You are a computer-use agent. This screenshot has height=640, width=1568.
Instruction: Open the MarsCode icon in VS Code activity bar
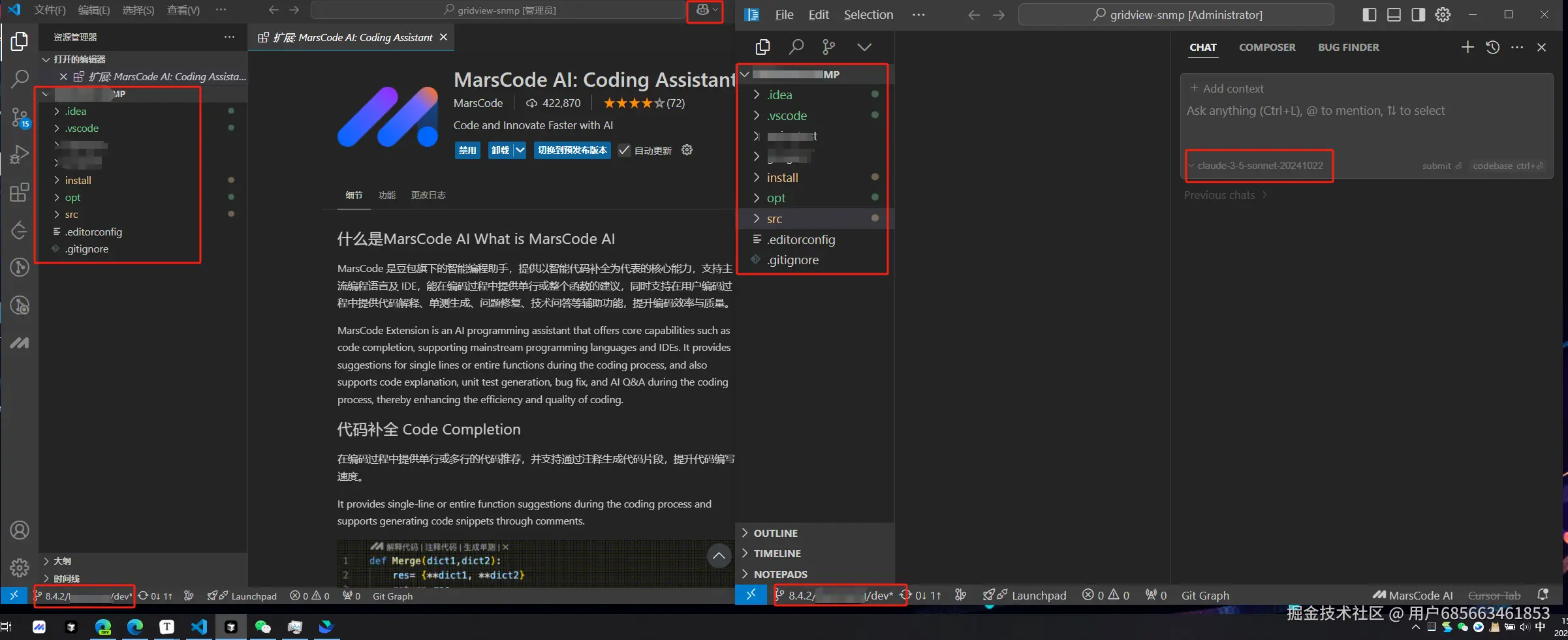[20, 343]
